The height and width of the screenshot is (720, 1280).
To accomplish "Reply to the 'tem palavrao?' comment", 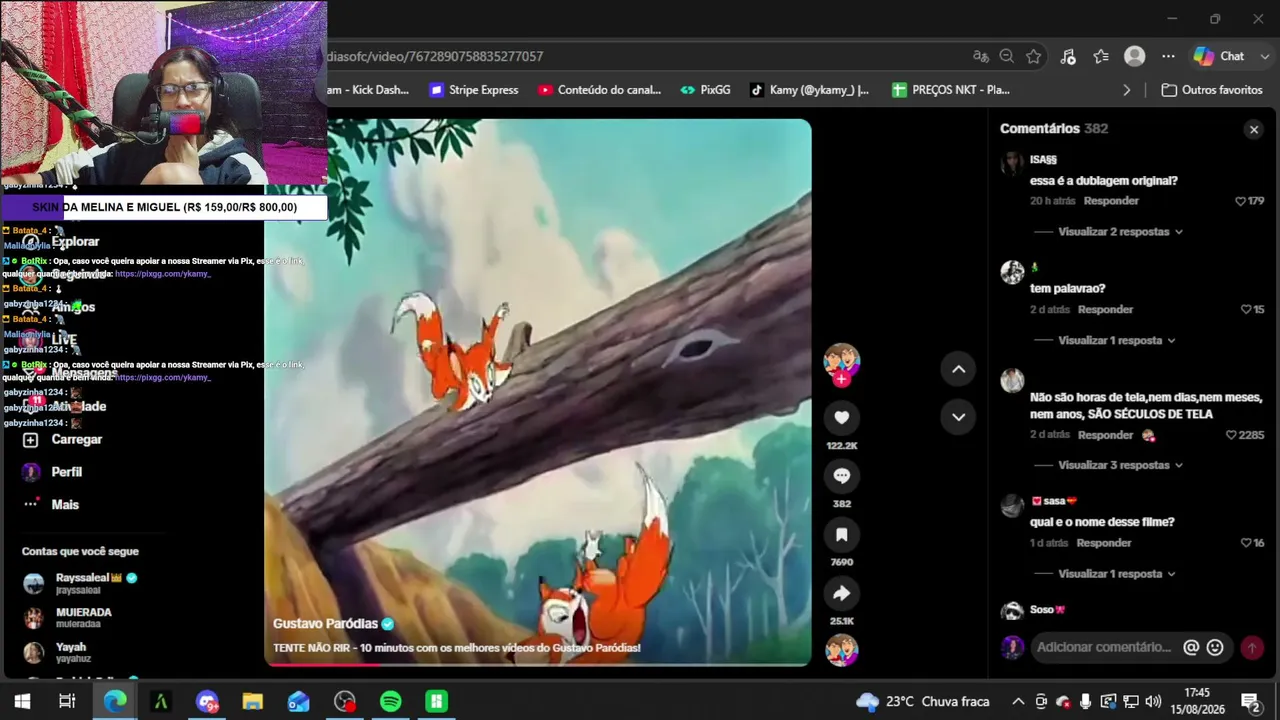I will pyautogui.click(x=1105, y=310).
